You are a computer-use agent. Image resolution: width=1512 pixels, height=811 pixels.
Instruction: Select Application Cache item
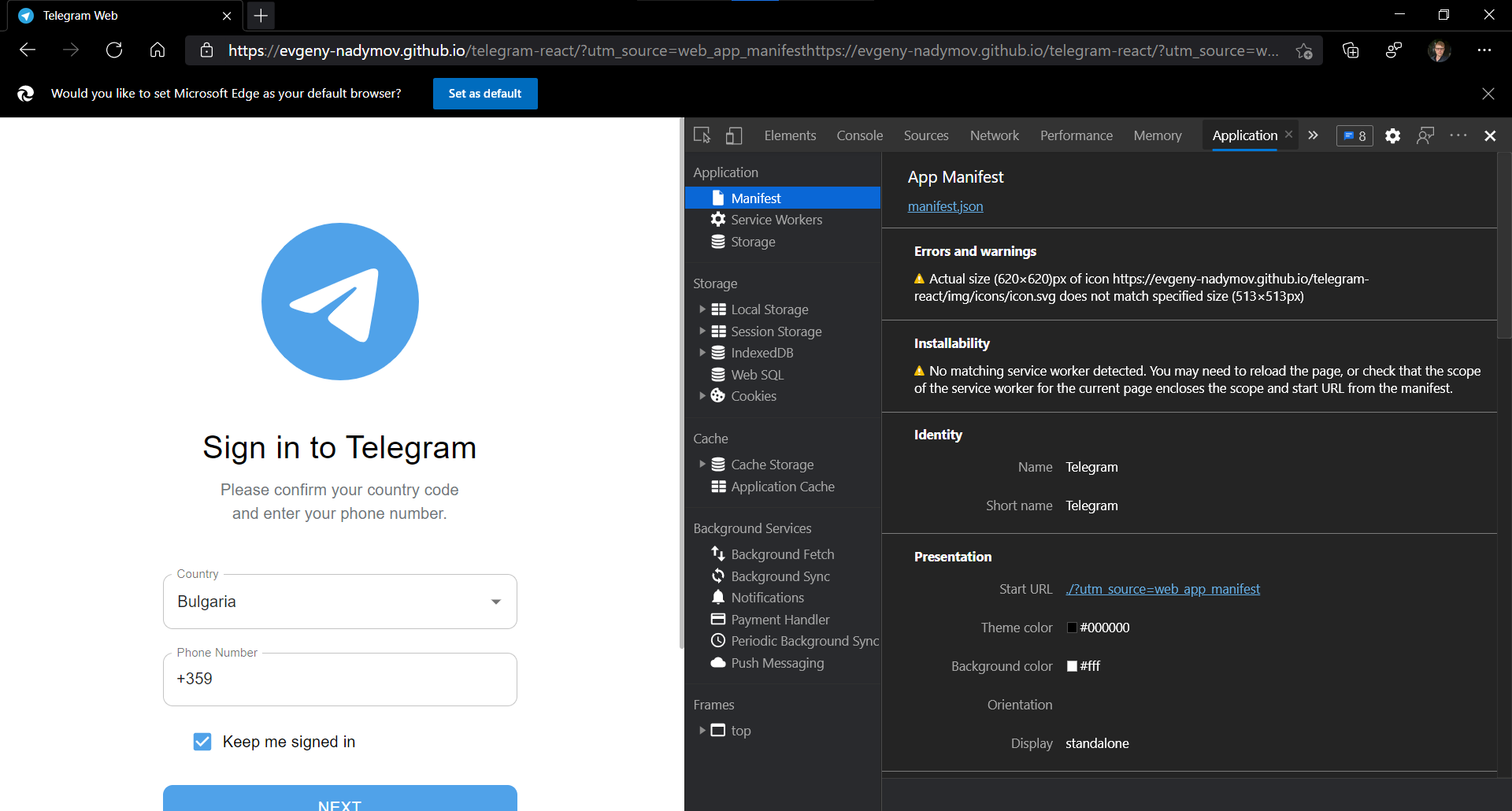pos(783,487)
